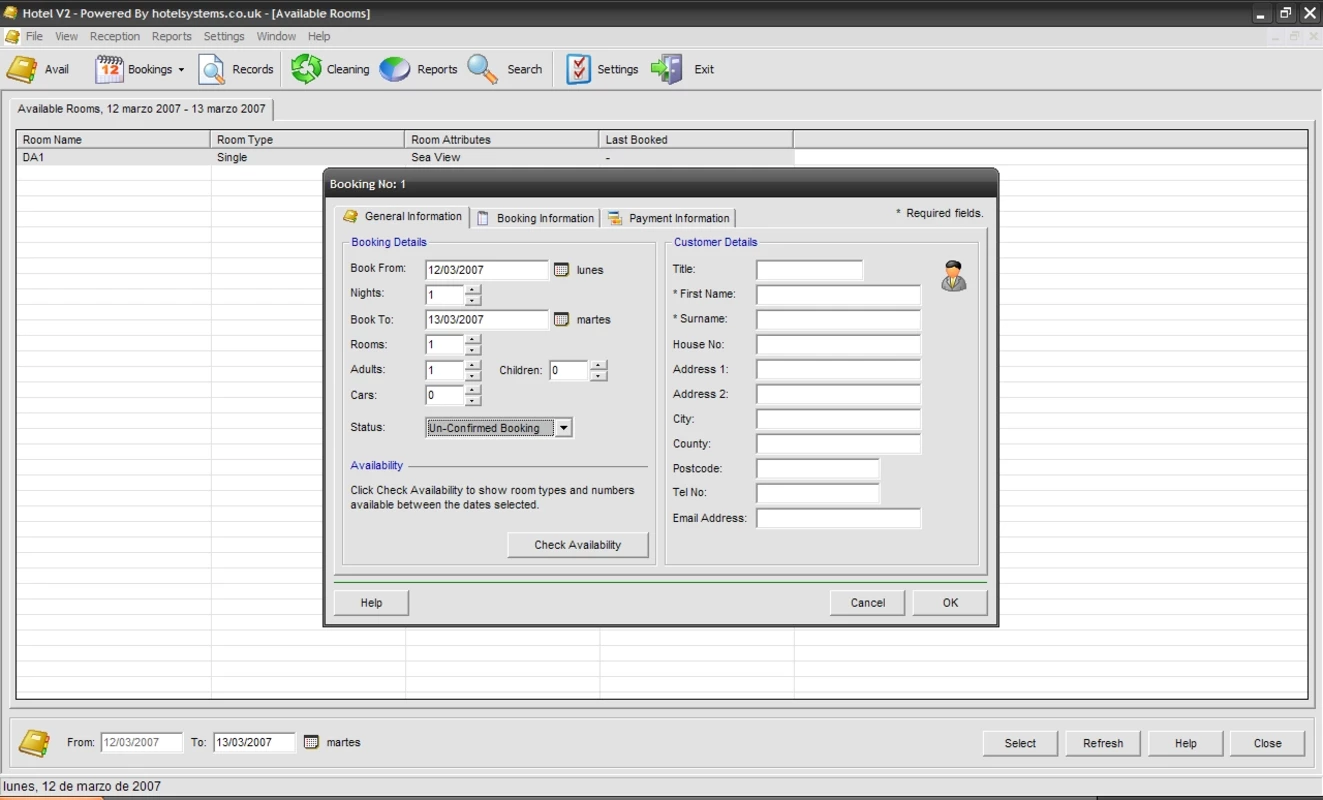The image size is (1323, 800).
Task: Open the Settings menu in menu bar
Action: point(224,36)
